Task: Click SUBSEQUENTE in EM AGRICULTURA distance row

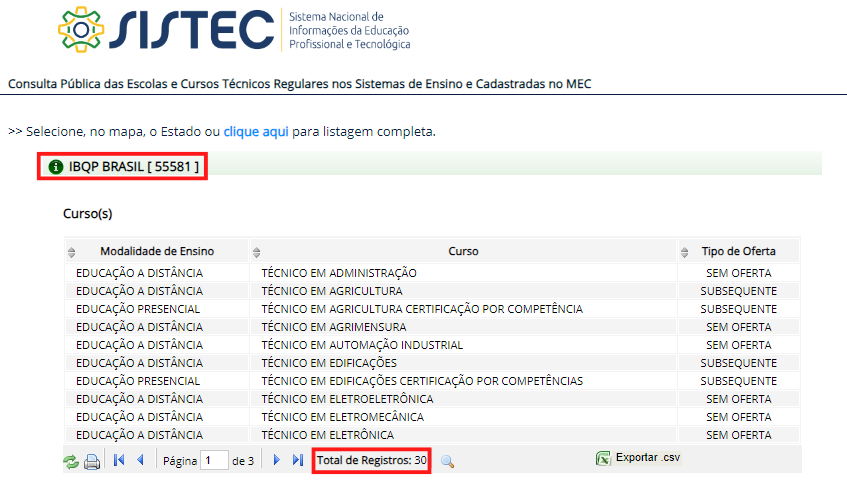Action: pyautogui.click(x=738, y=291)
